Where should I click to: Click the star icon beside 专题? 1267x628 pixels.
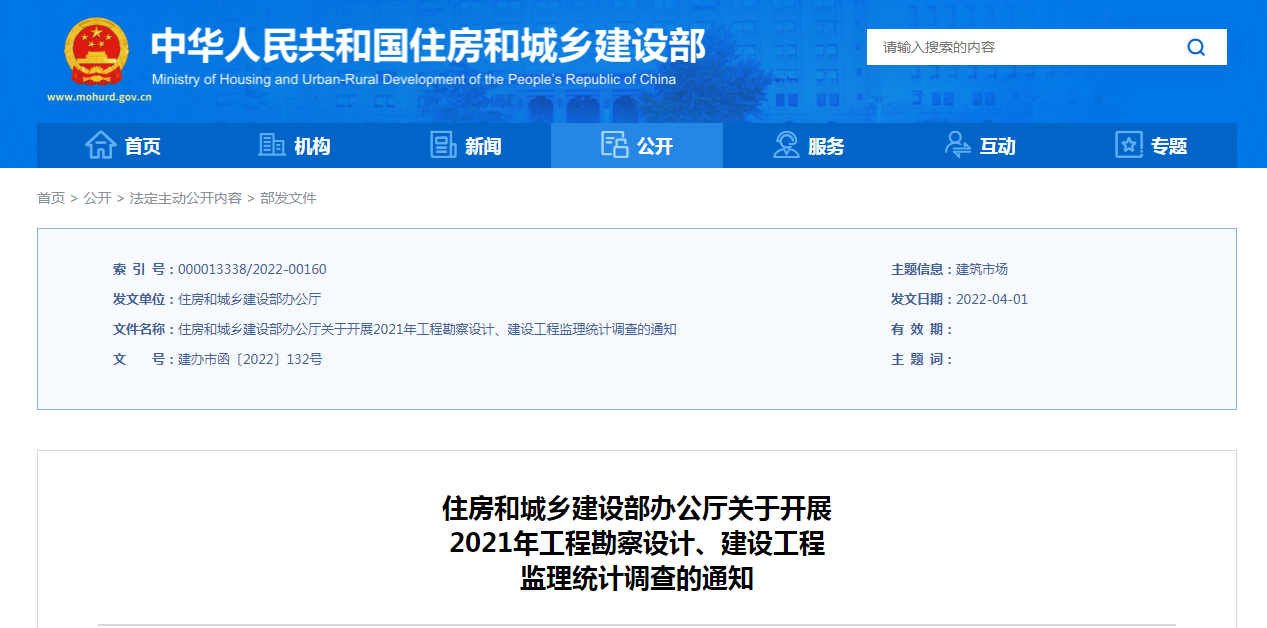coord(1129,145)
